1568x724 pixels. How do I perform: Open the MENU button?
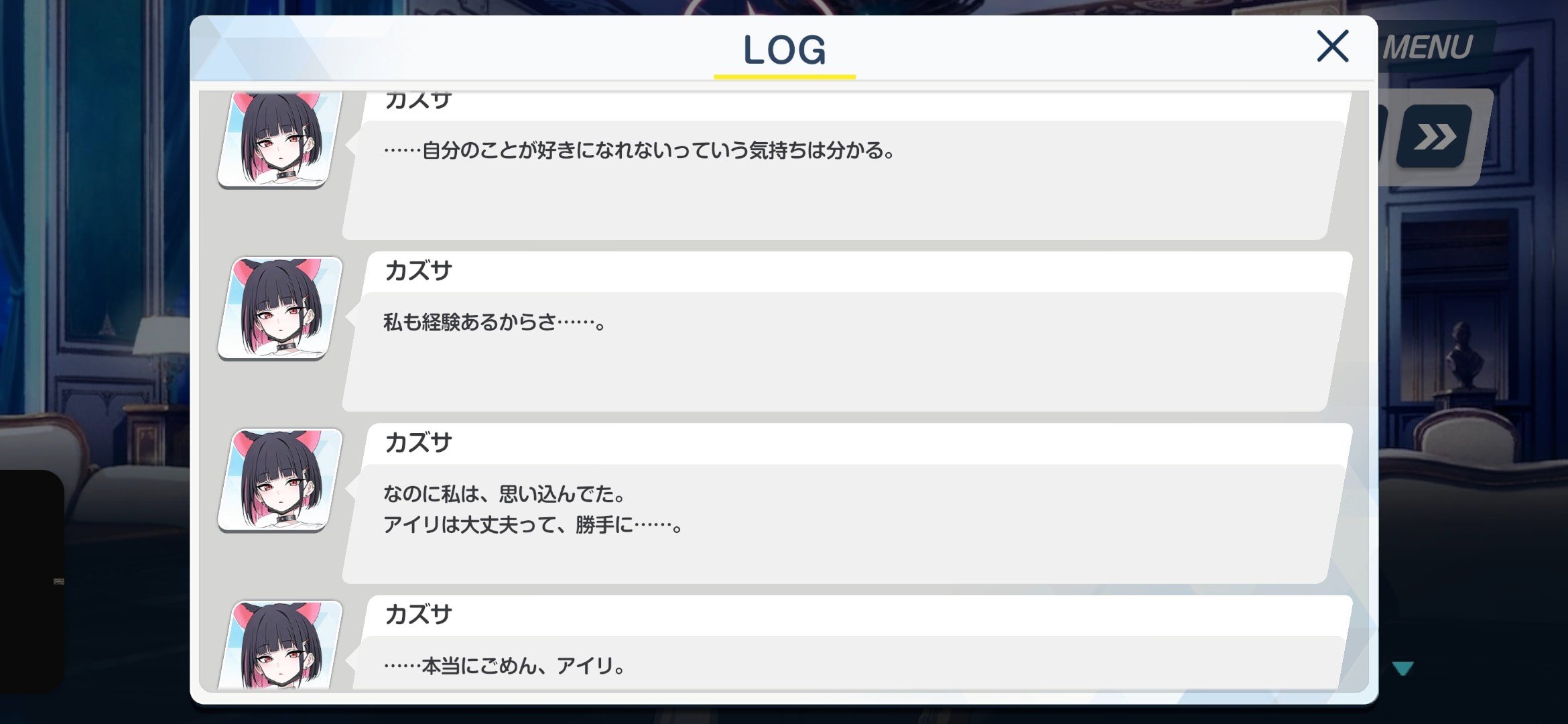point(1427,47)
